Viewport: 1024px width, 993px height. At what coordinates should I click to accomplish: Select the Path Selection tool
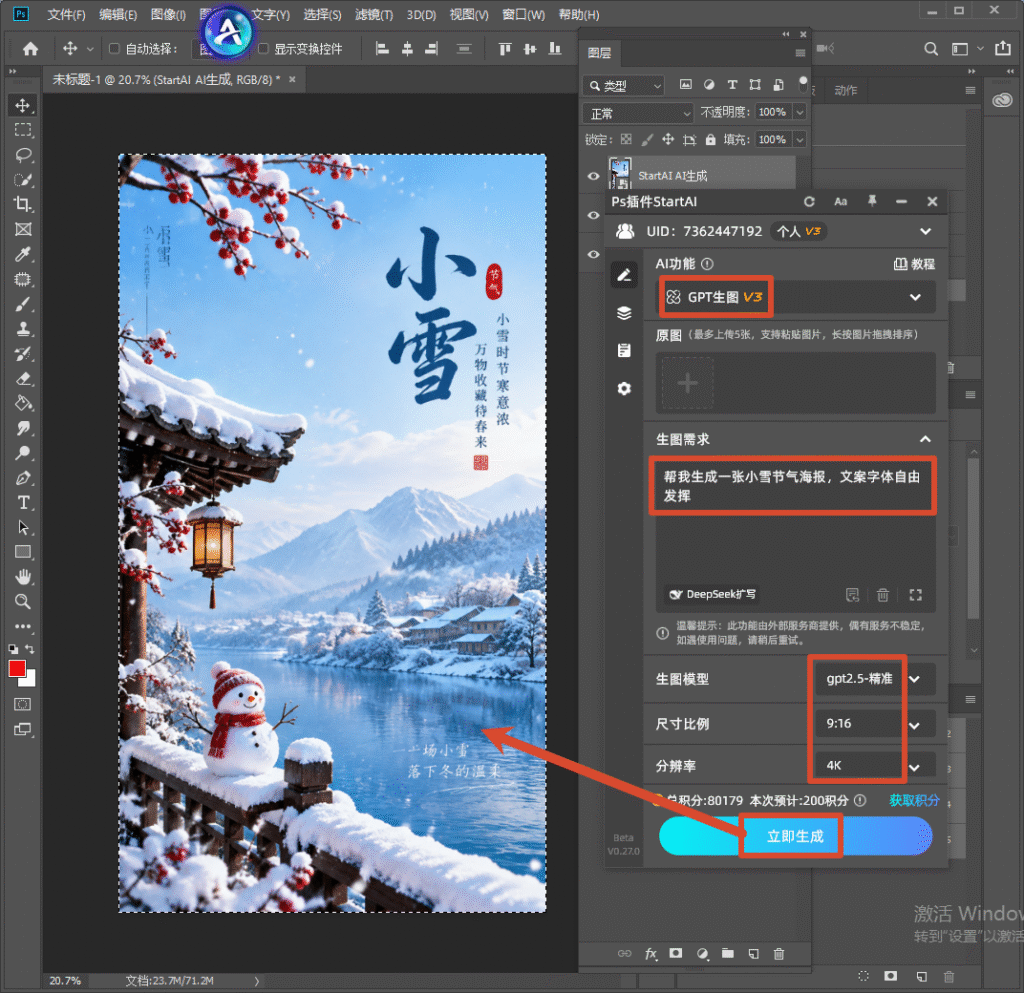tap(23, 528)
